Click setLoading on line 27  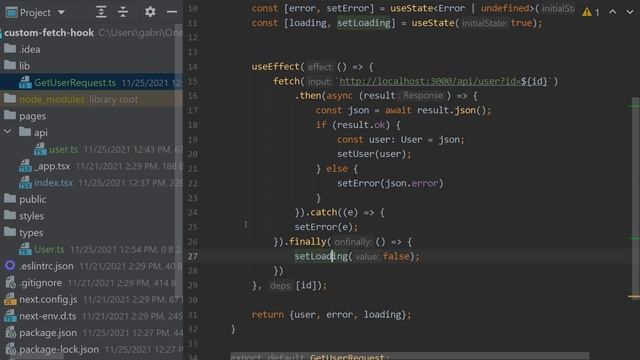pyautogui.click(x=321, y=256)
